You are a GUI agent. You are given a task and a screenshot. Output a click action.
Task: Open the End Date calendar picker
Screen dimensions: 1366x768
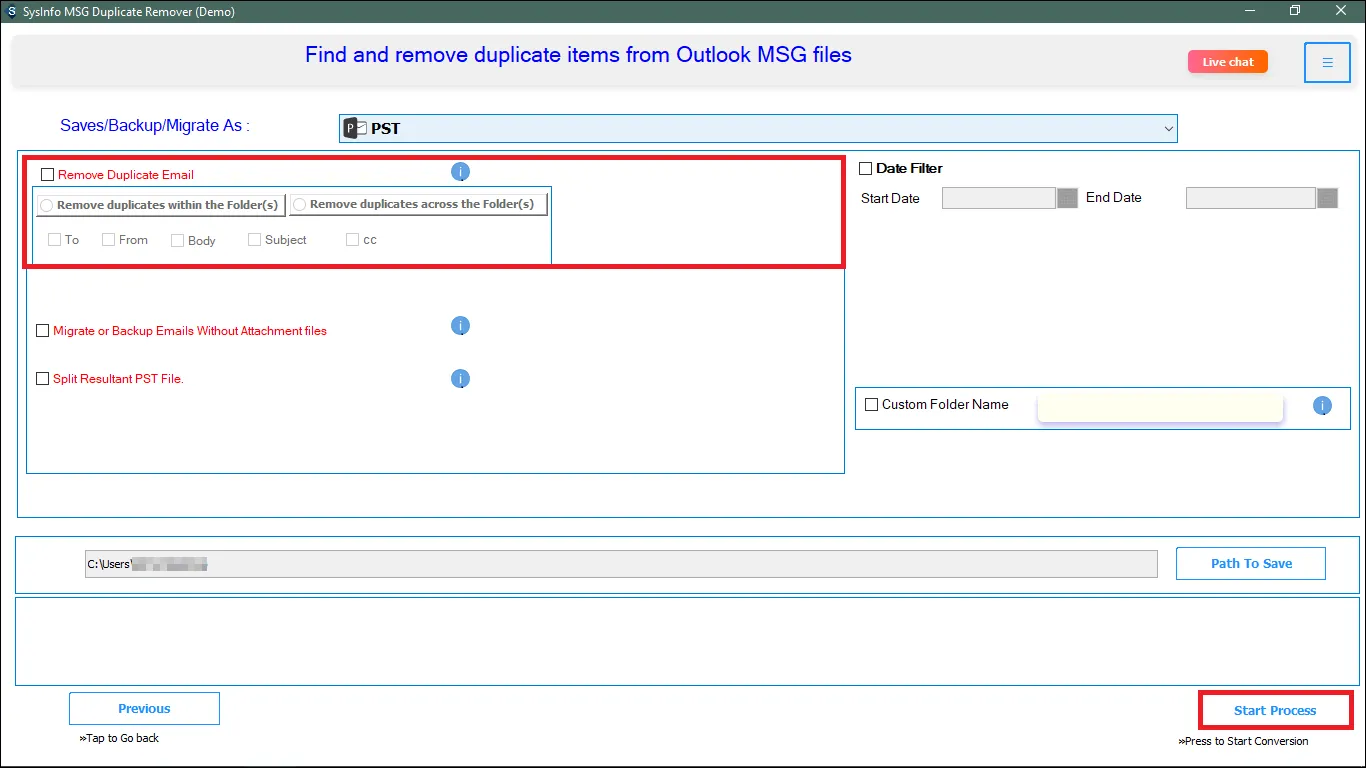1327,198
